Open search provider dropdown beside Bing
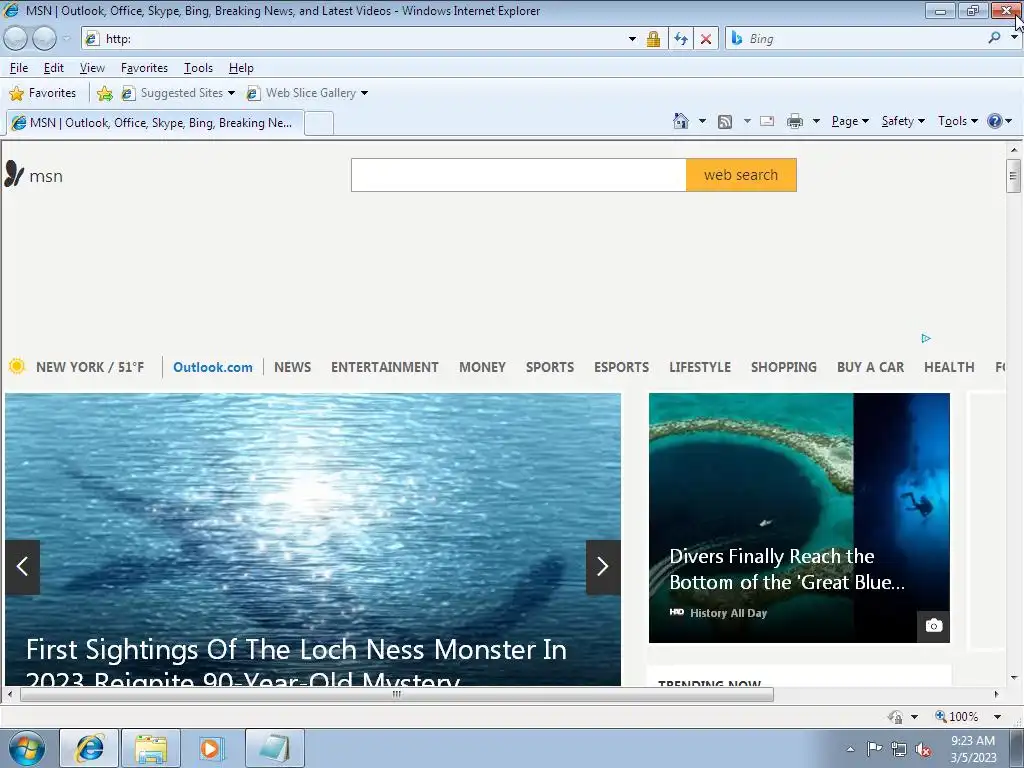The height and width of the screenshot is (768, 1024). pos(1014,39)
